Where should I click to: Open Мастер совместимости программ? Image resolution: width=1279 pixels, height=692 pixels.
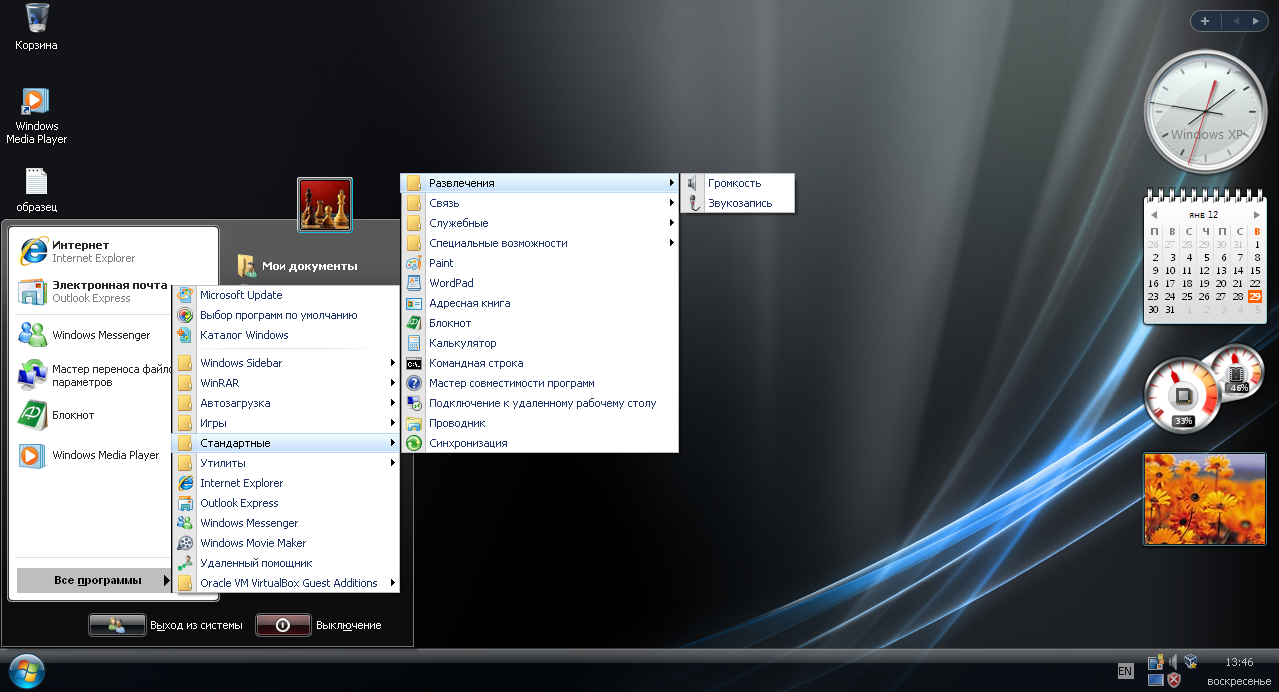[540, 383]
